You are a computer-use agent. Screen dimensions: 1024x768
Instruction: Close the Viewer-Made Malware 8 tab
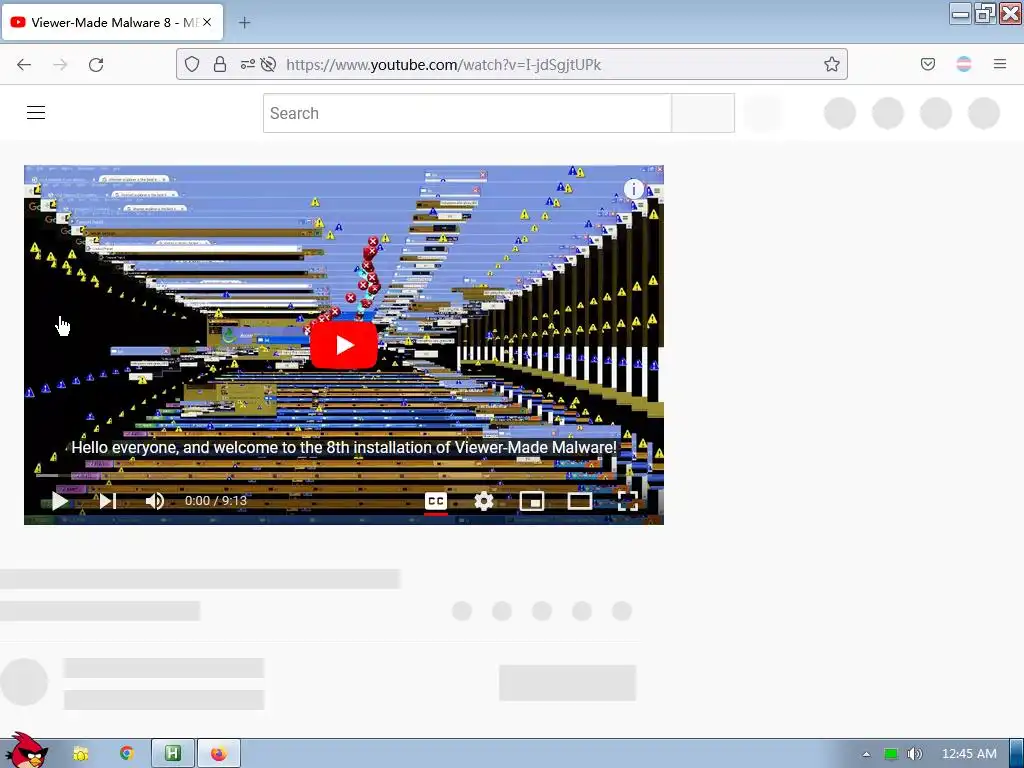click(207, 22)
